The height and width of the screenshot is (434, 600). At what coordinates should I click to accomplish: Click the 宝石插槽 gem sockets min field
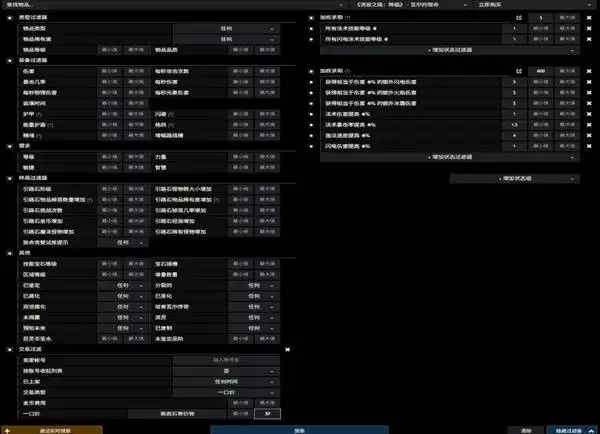coord(241,264)
